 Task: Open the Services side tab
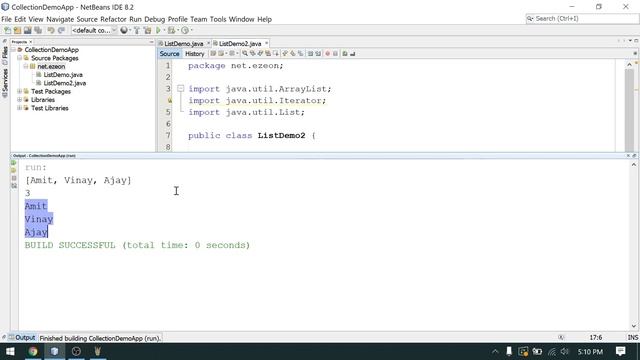coord(5,82)
